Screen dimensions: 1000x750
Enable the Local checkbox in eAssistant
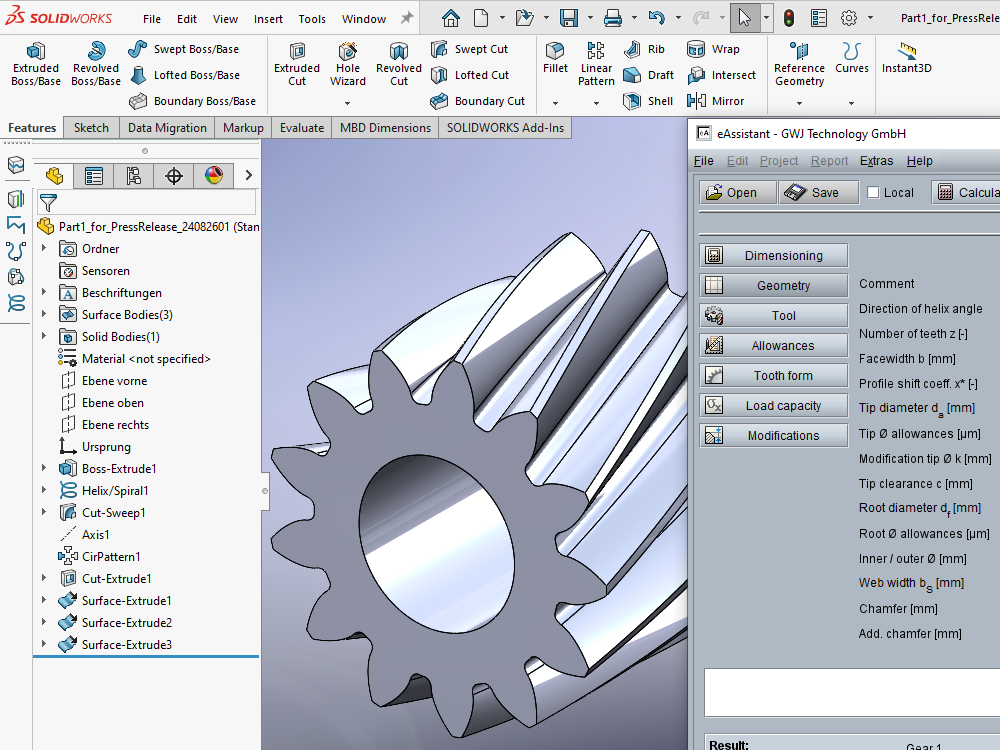click(873, 193)
